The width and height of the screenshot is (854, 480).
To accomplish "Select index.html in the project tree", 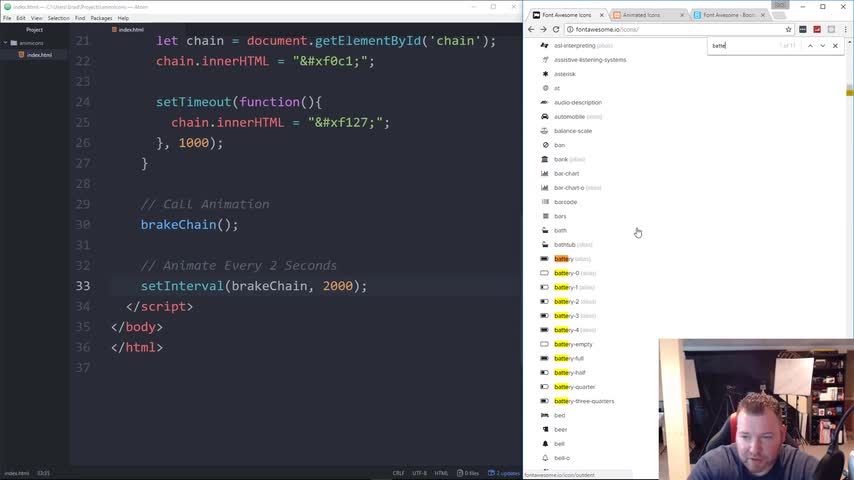I will (39, 54).
